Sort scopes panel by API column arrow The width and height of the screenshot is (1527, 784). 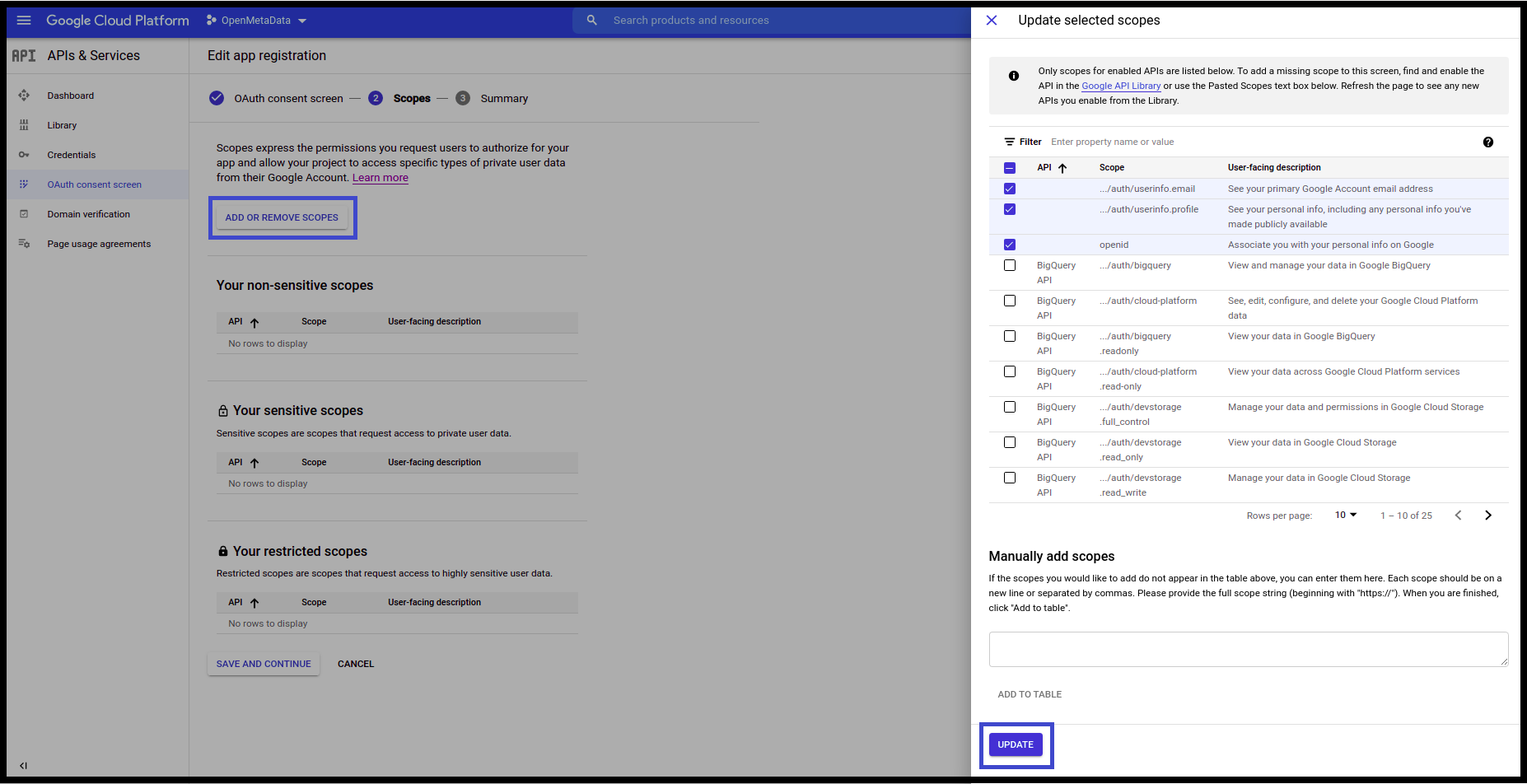[1062, 168]
